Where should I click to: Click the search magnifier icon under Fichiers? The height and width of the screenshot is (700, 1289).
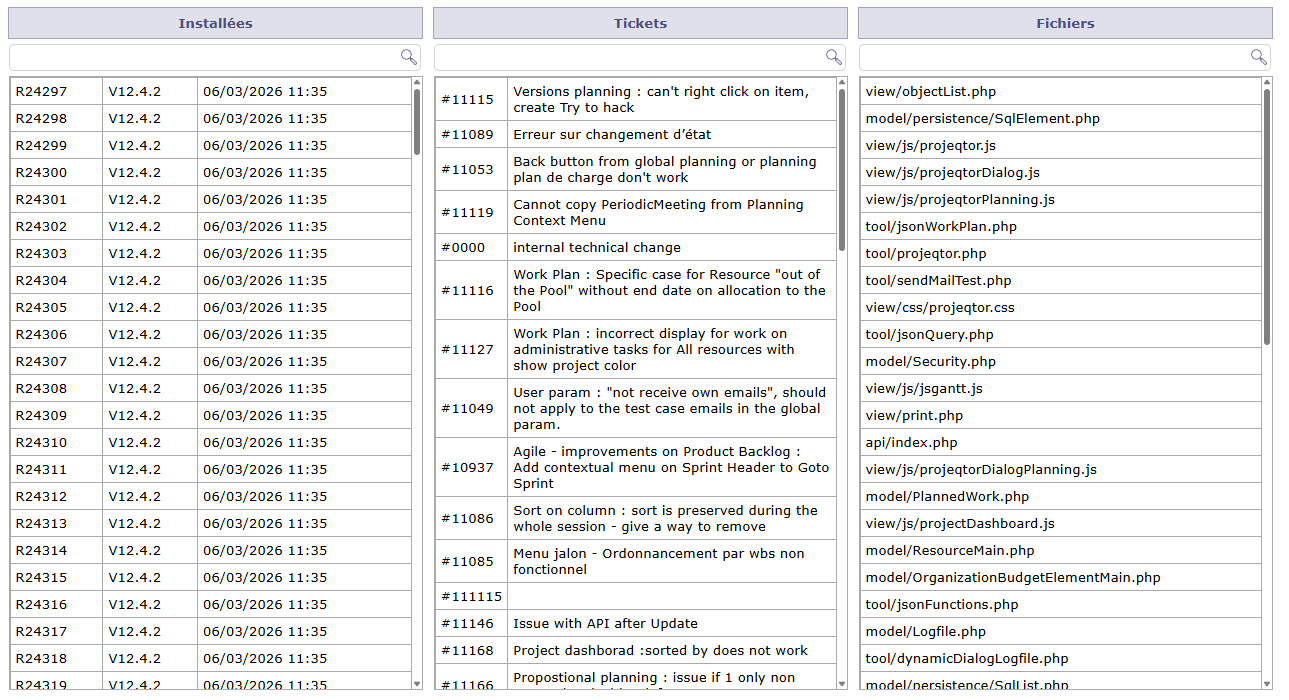pyautogui.click(x=1258, y=57)
